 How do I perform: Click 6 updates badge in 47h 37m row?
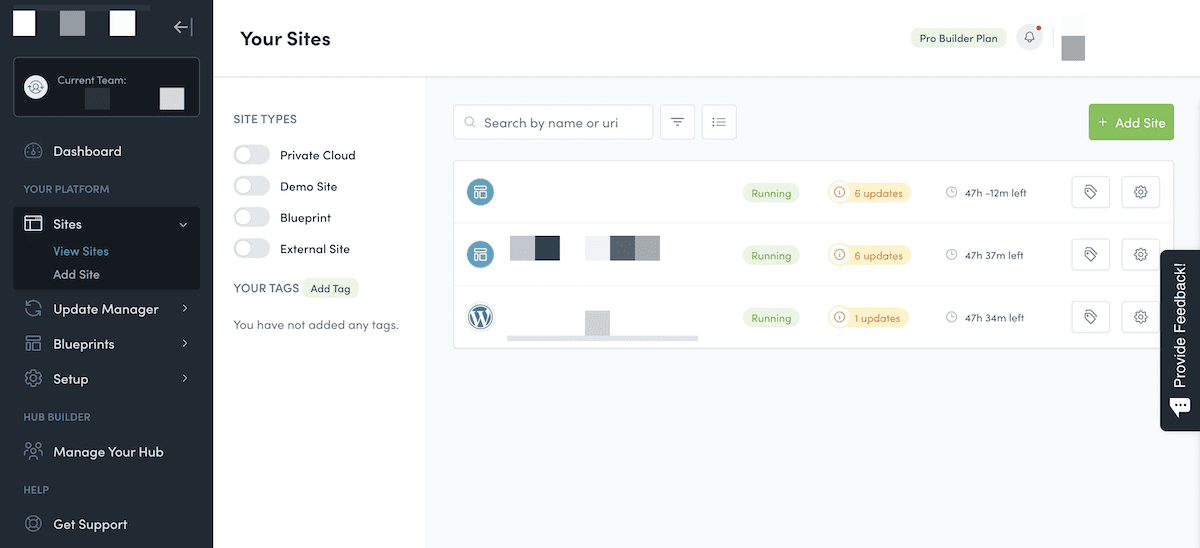(870, 255)
